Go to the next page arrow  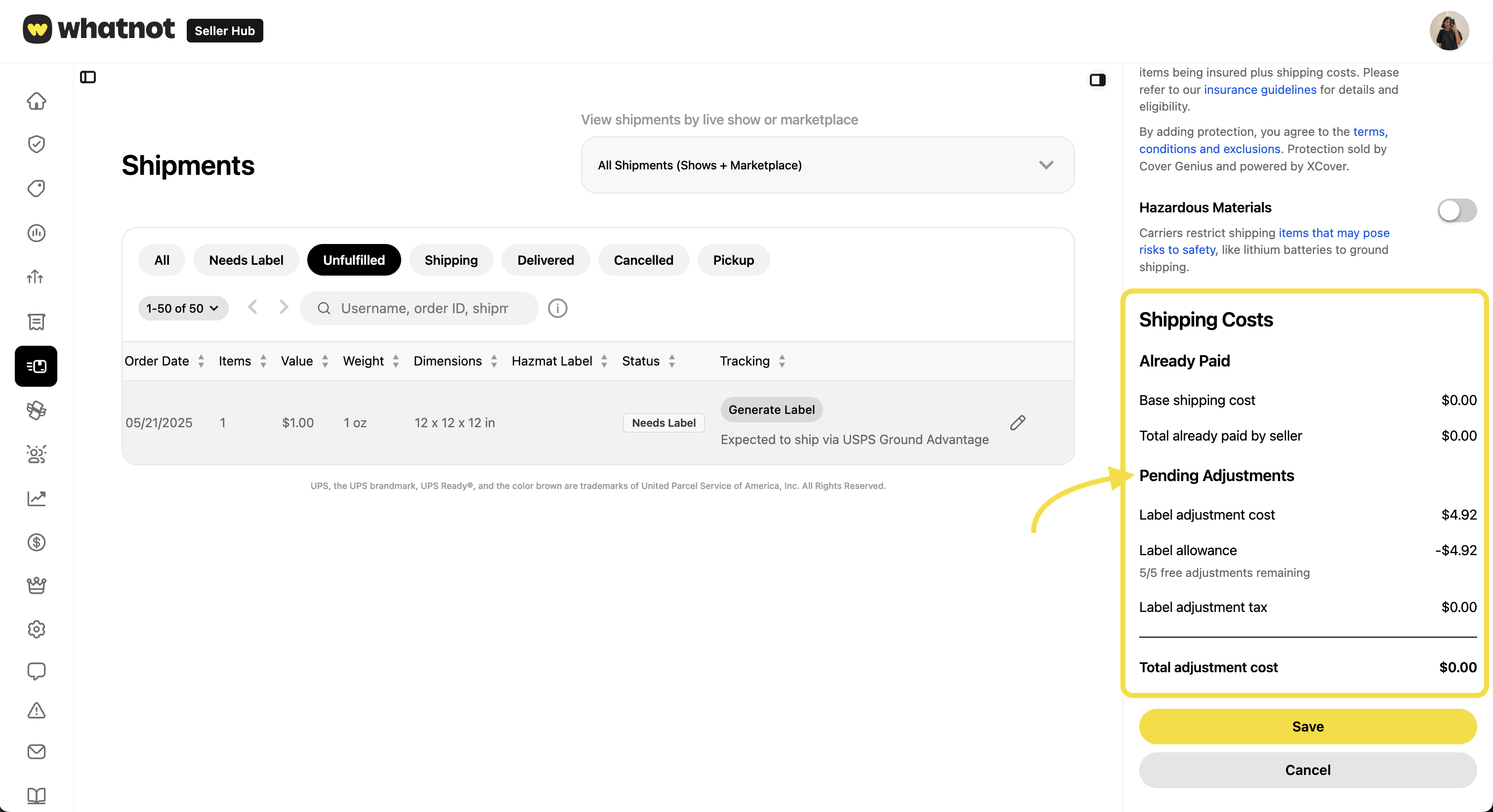click(284, 307)
